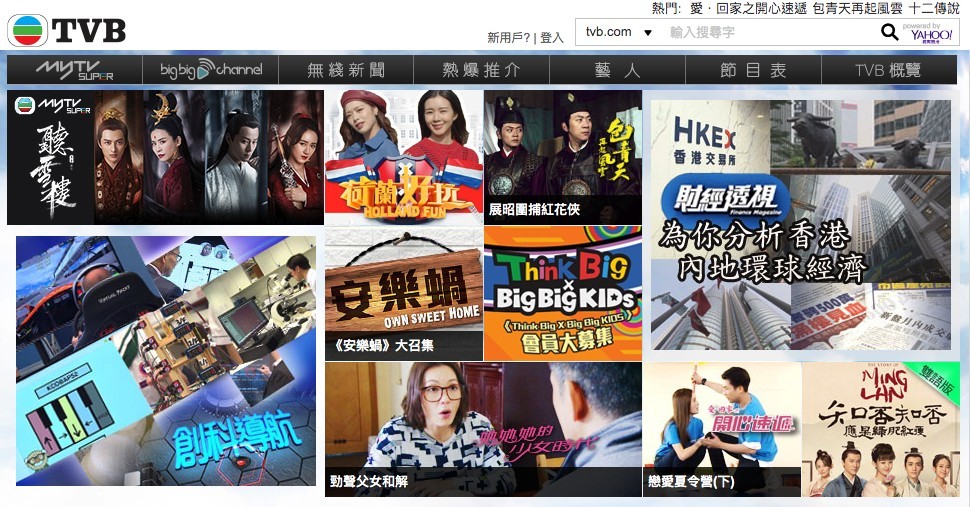Open the 安樂蝸 Own Sweet Home thumbnail

(404, 294)
